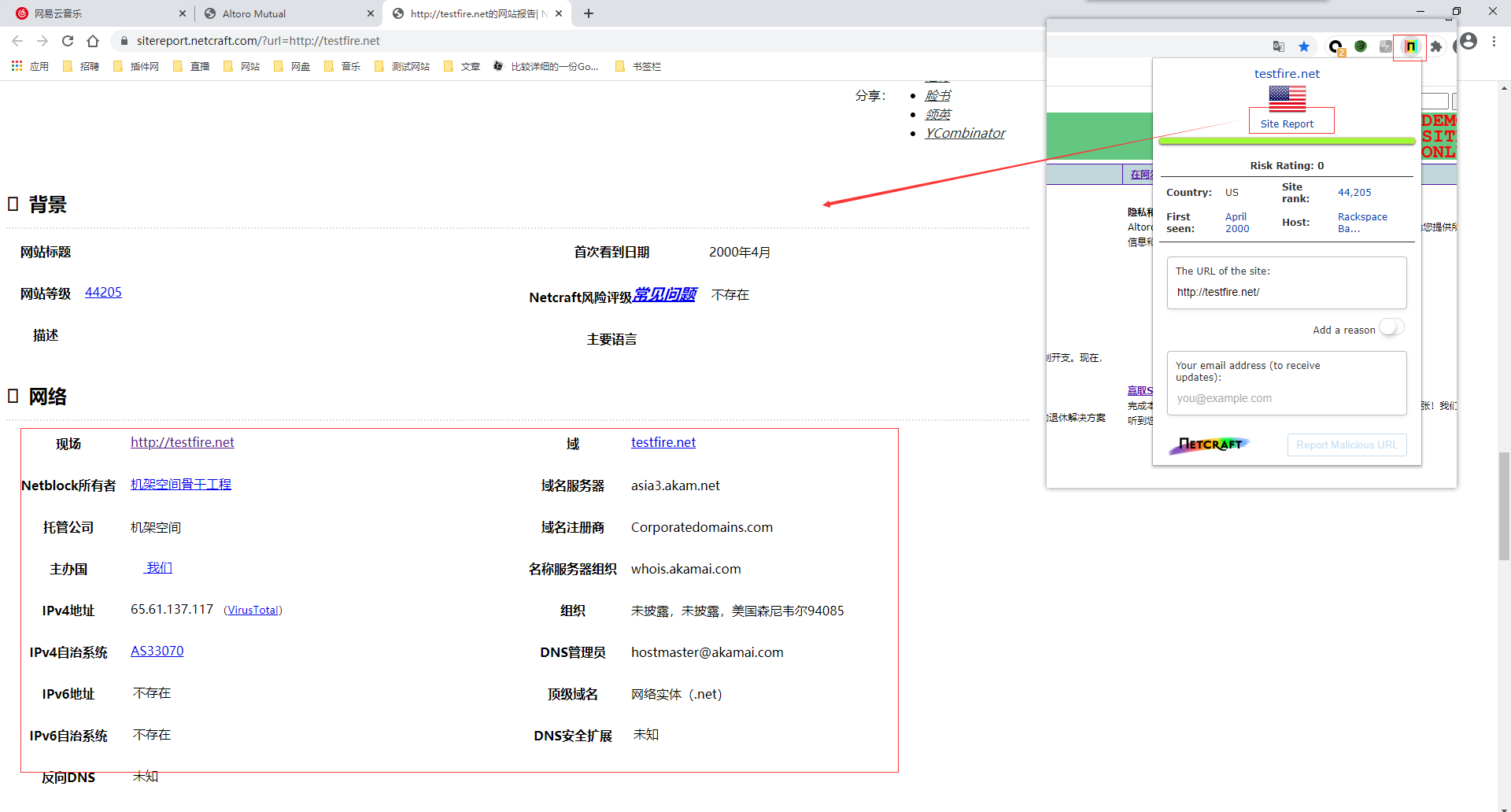Click the green risk rating bar
This screenshot has width=1511, height=812.
[1286, 140]
